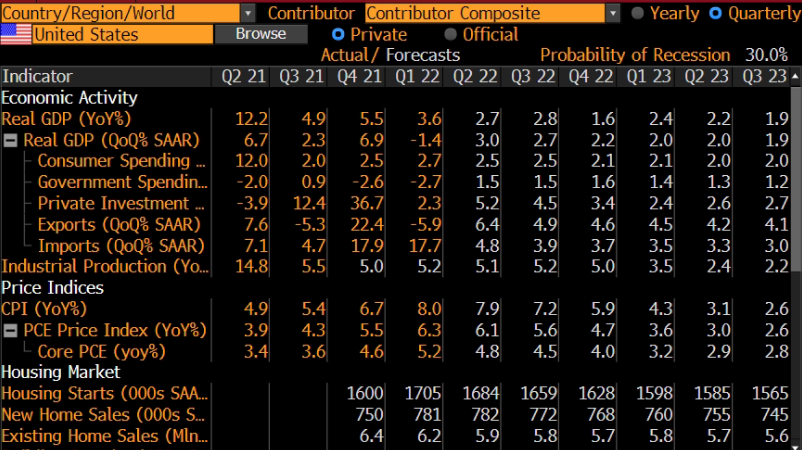Viewport: 802px width, 450px height.
Task: Open the Country/Region/World dropdown arrow
Action: [x=248, y=13]
